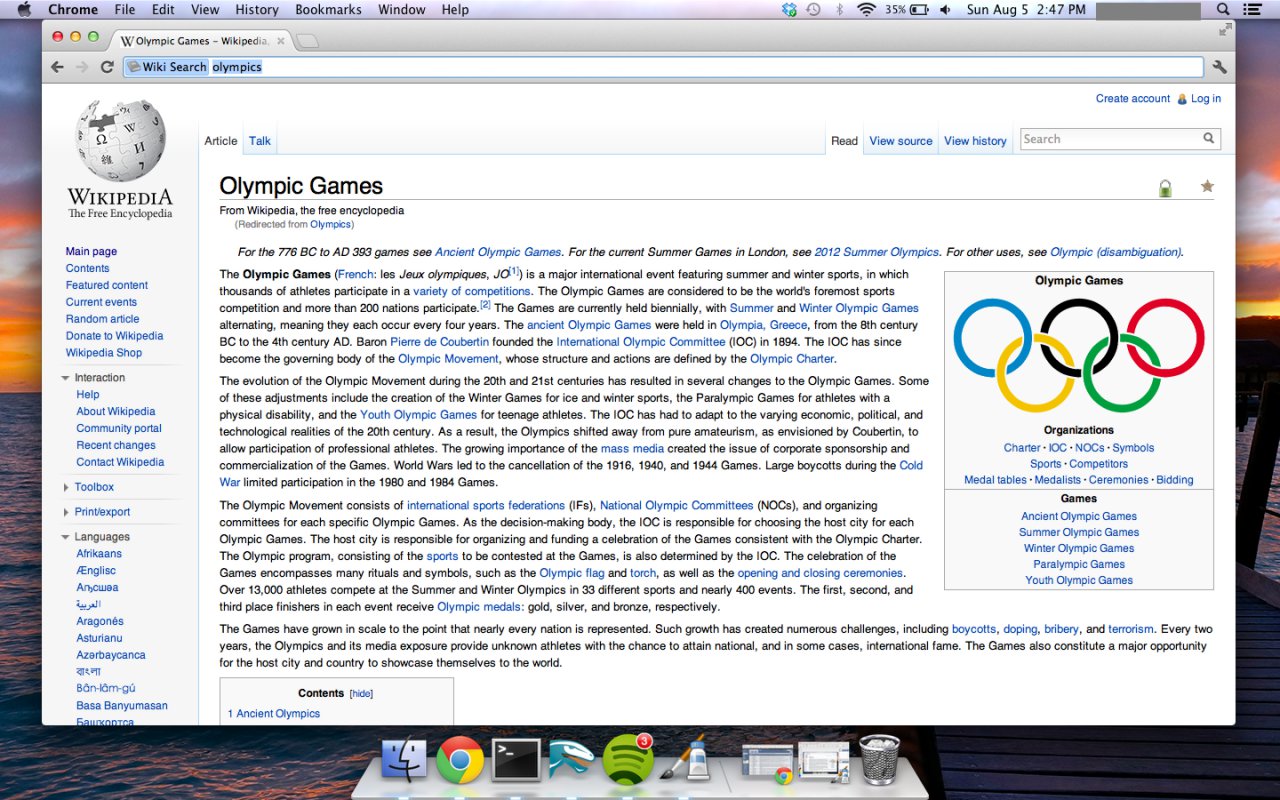Open the Window menu

point(401,9)
